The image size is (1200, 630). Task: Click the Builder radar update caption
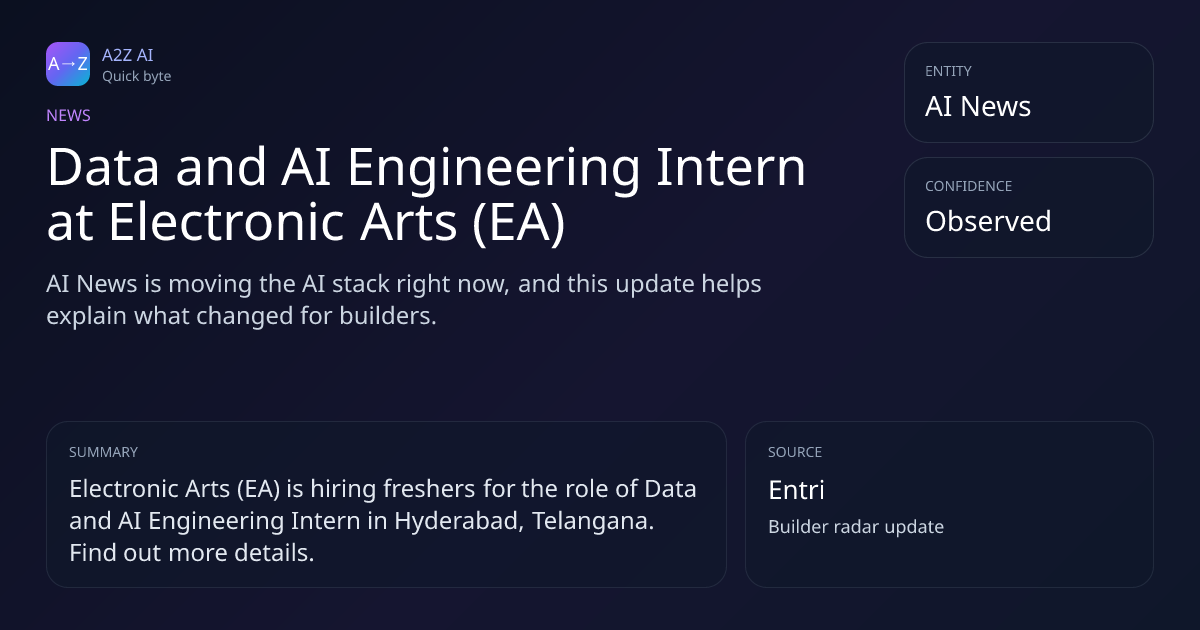pos(856,527)
